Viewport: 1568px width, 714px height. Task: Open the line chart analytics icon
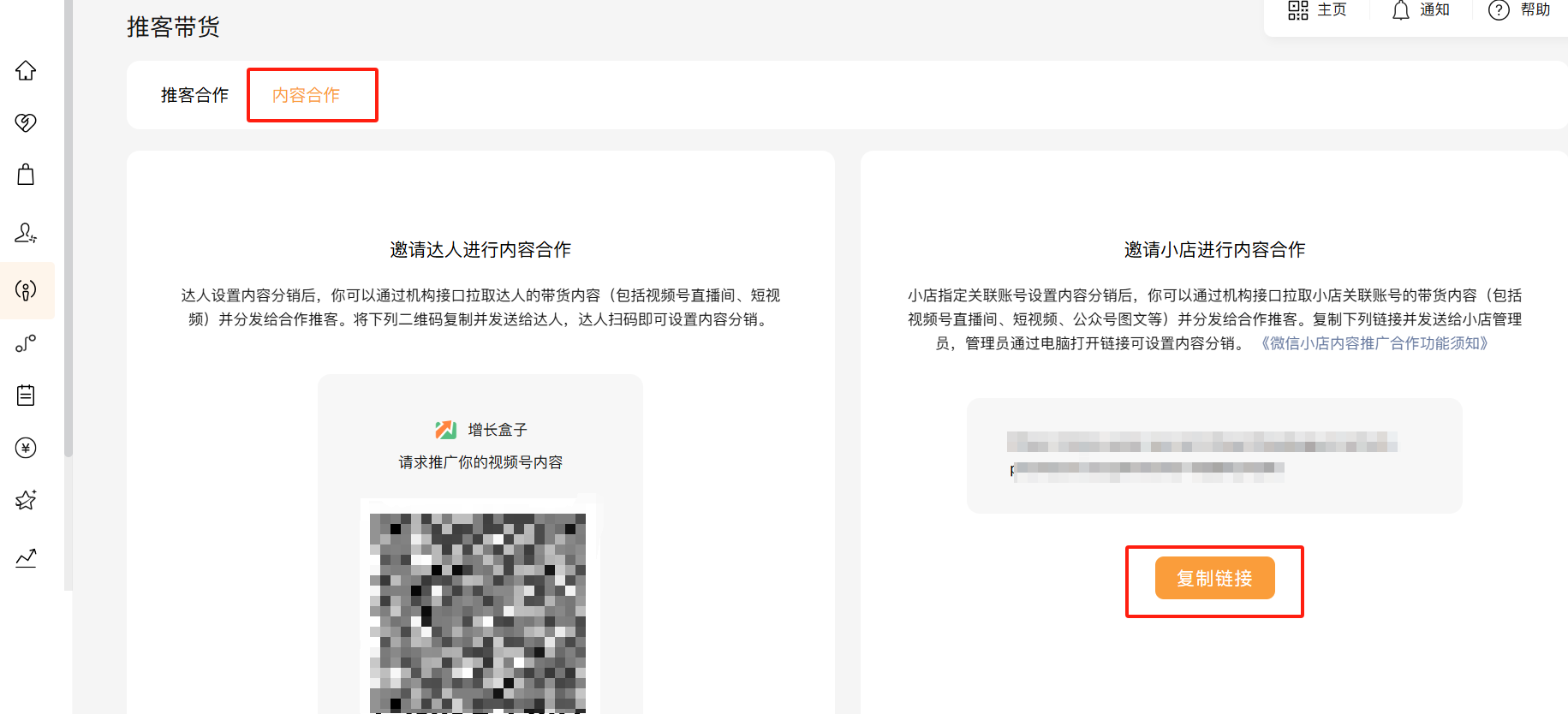(26, 558)
